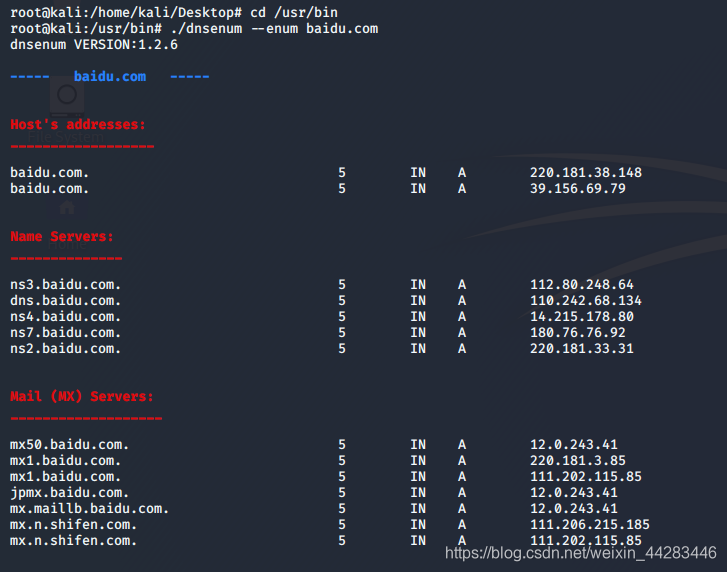The image size is (727, 572).
Task: Select IP address 180.76.76.92
Action: point(578,332)
